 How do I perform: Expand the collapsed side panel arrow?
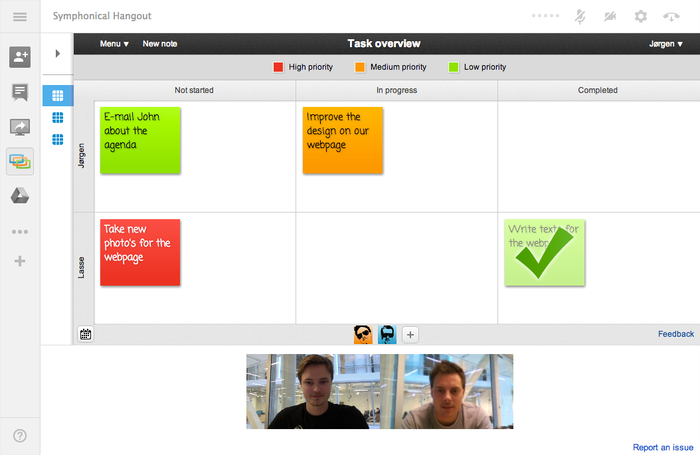point(57,53)
